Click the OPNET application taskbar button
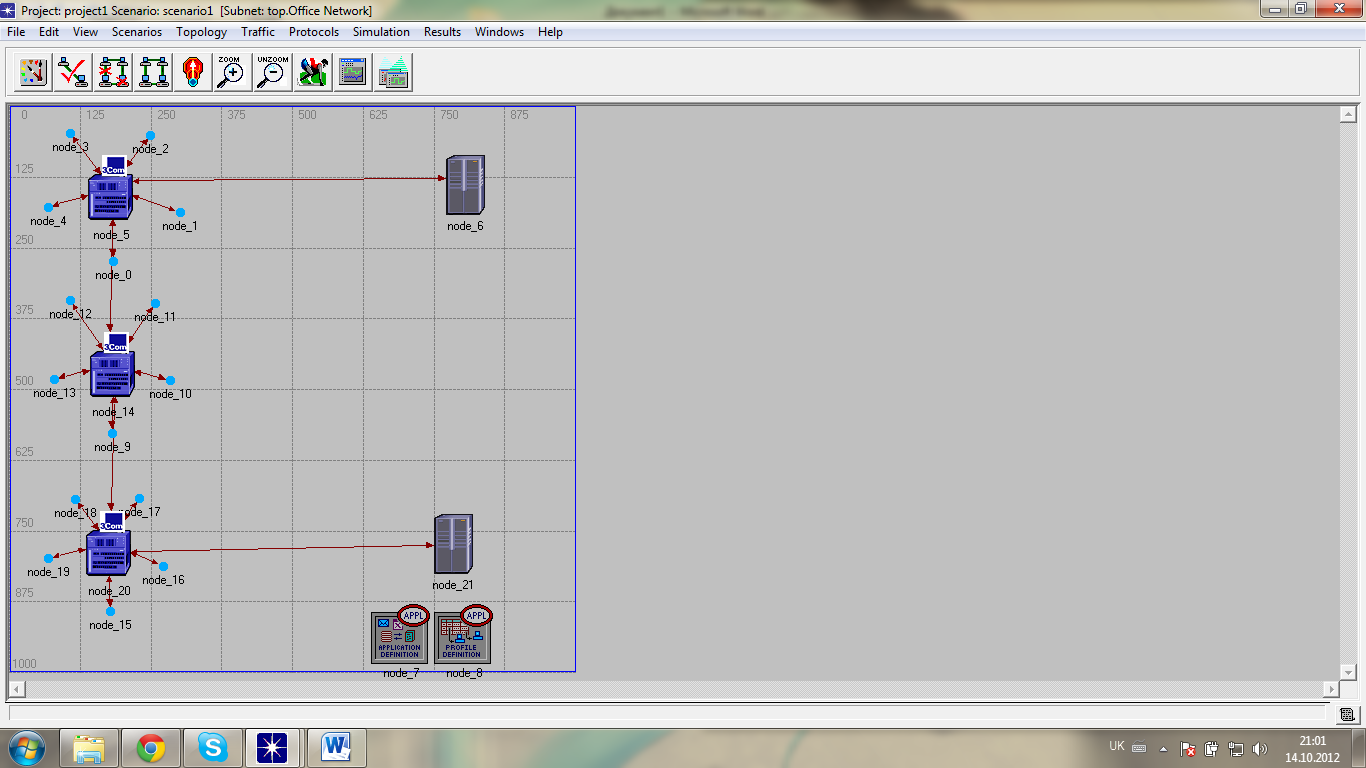The image size is (1366, 768). 272,747
